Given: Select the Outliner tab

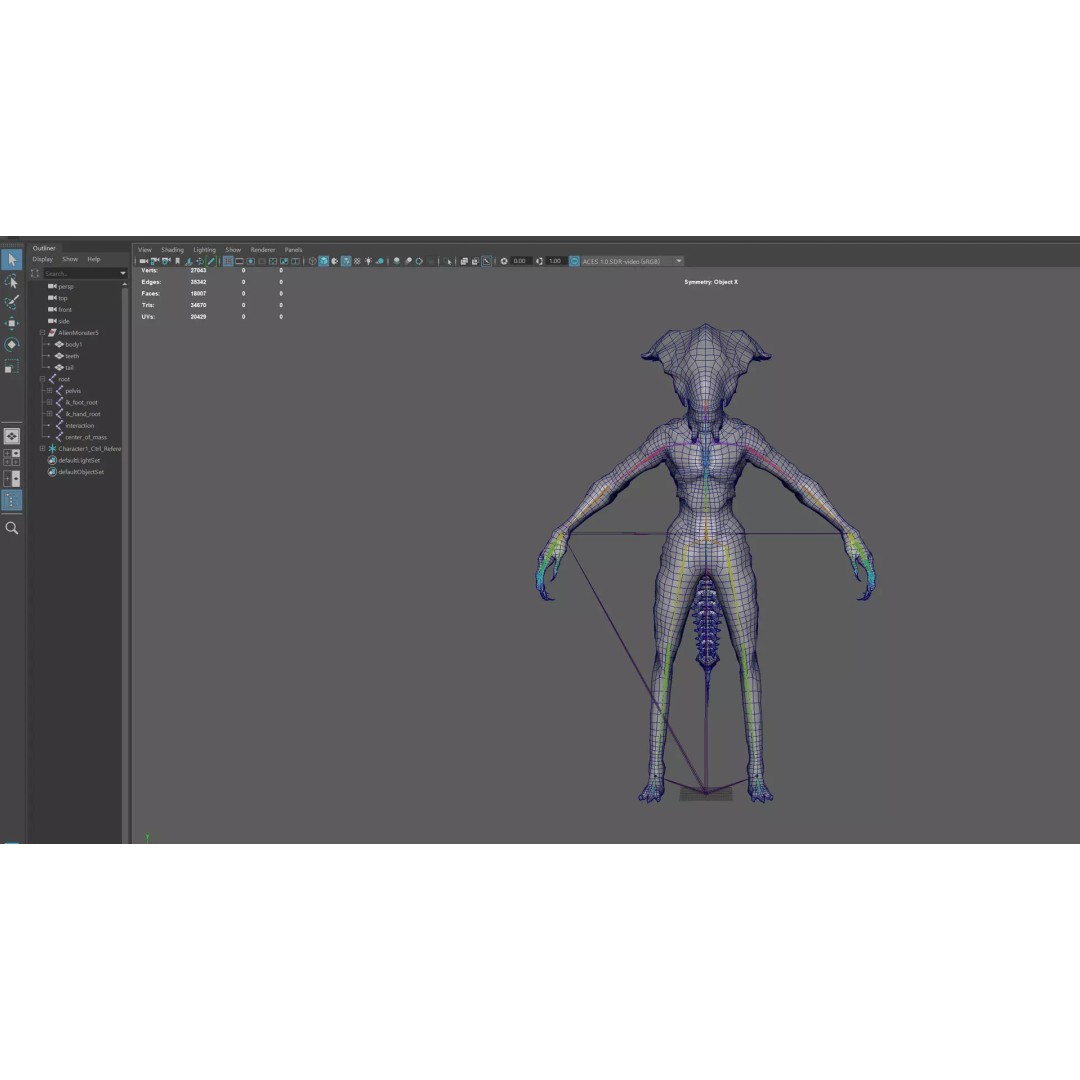Looking at the screenshot, I should tap(44, 248).
